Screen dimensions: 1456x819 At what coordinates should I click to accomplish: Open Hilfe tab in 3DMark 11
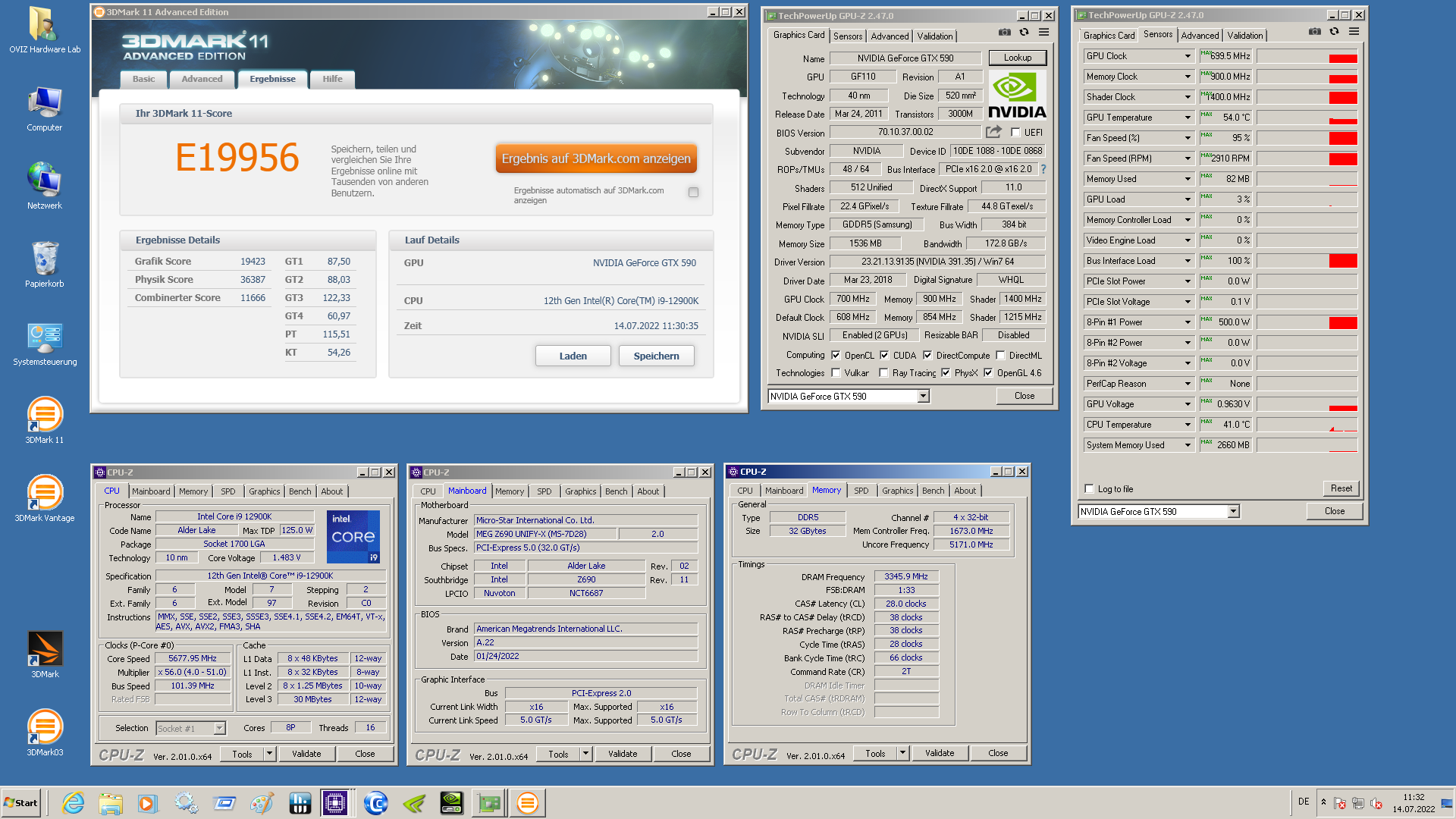point(332,79)
